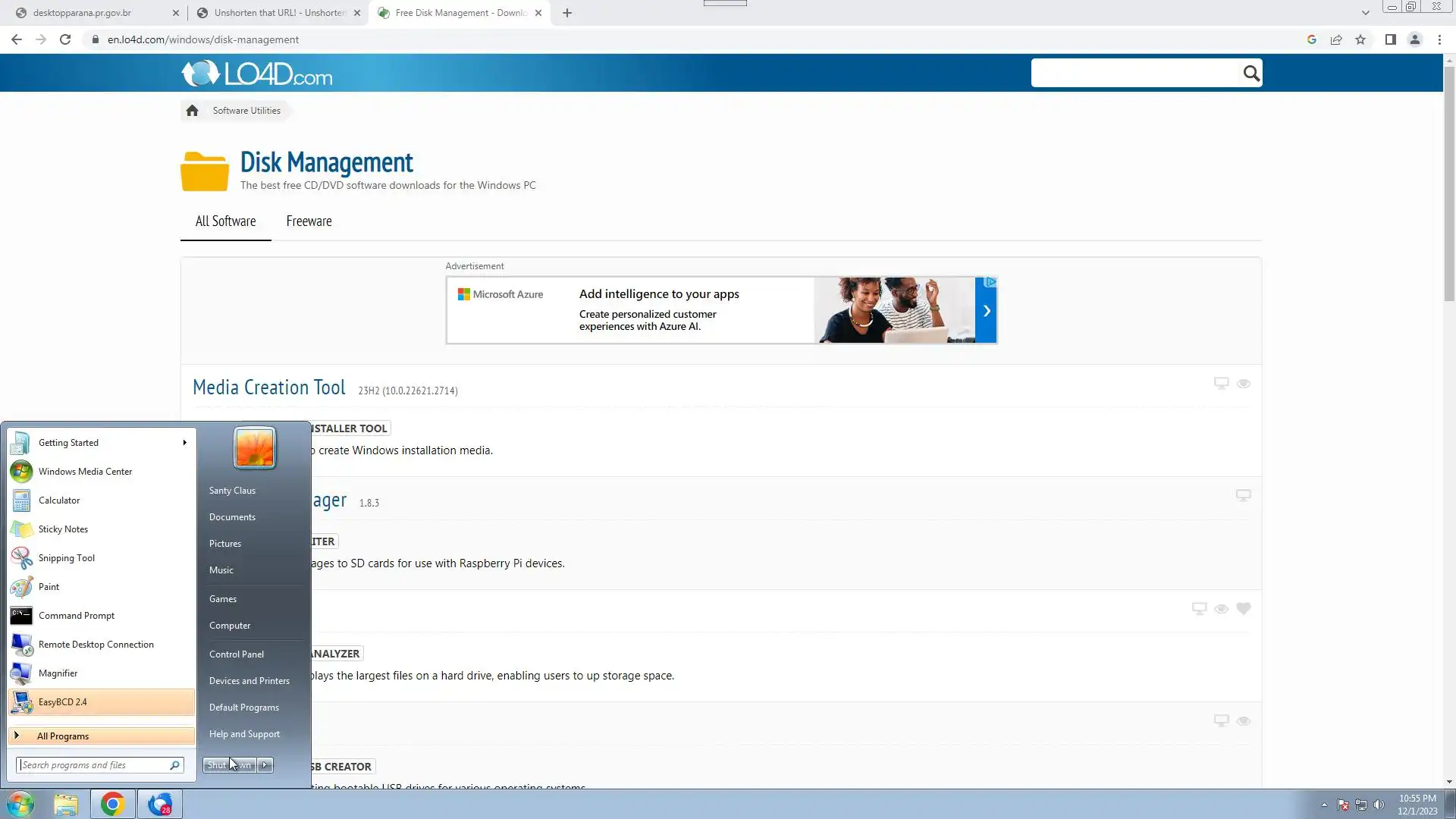Bookmark this page with star icon
The image size is (1456, 819).
(x=1360, y=40)
